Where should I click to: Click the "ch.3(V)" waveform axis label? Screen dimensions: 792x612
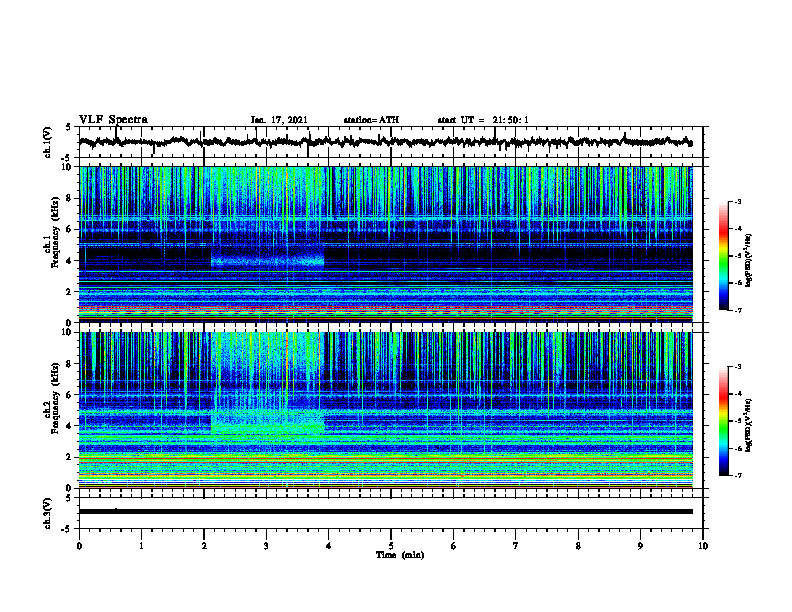pyautogui.click(x=48, y=514)
